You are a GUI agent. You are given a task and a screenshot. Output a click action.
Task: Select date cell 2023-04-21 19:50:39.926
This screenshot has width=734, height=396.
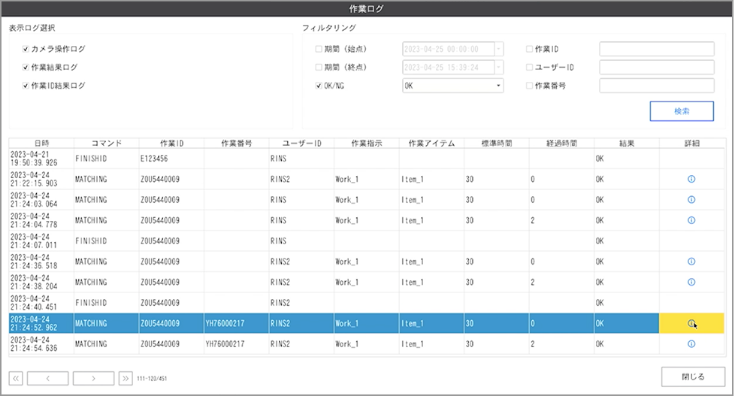pyautogui.click(x=41, y=159)
